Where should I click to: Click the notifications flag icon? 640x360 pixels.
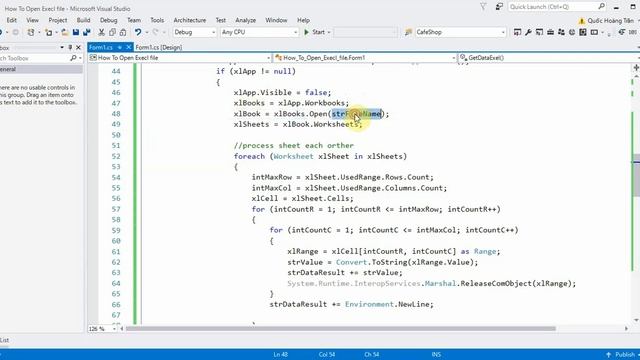[483, 7]
